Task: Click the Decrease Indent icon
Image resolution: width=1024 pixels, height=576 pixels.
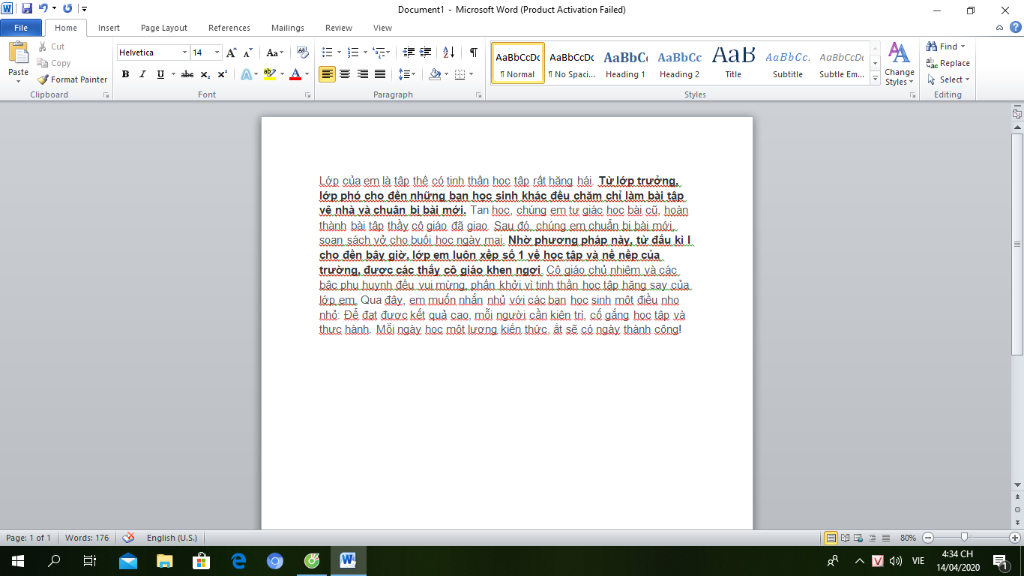Action: tap(409, 52)
